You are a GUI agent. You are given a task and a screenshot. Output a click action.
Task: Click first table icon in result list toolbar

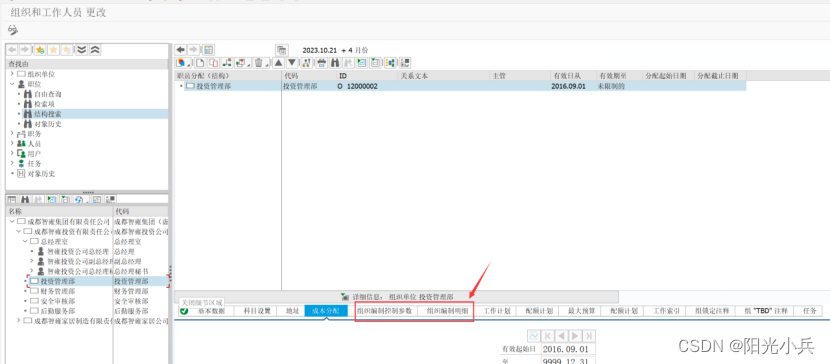[12, 199]
